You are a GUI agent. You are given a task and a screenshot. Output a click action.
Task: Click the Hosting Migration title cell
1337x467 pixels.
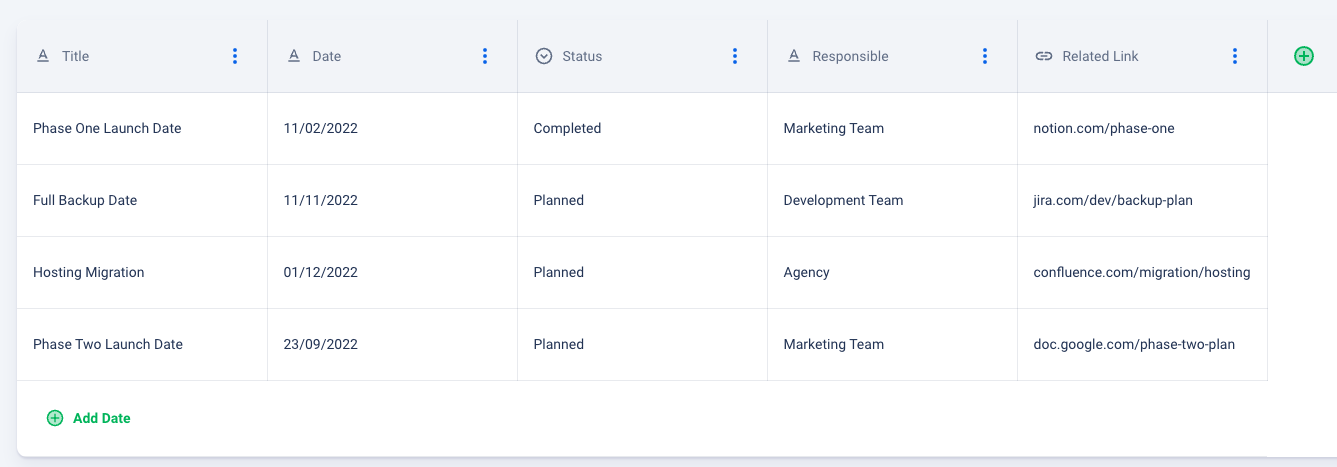89,272
